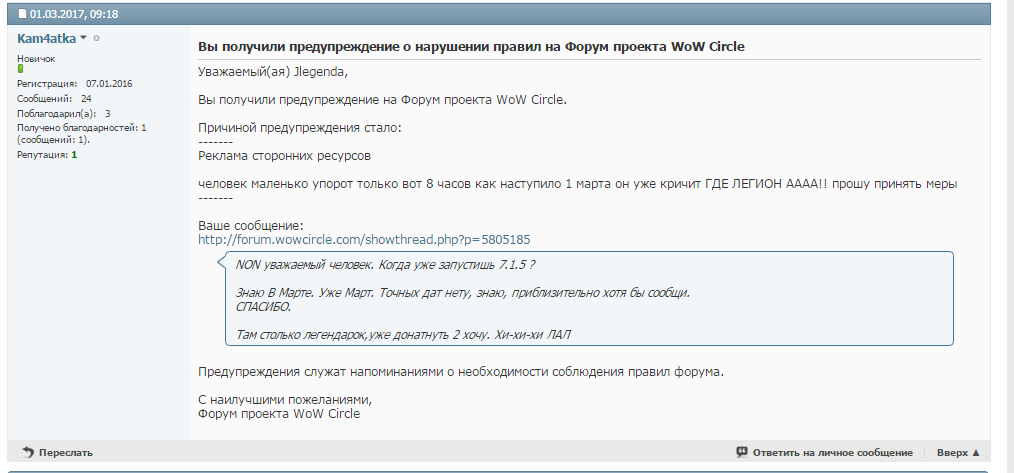
Task: Click the green reputation bar under Новичок
Action: coord(20,69)
